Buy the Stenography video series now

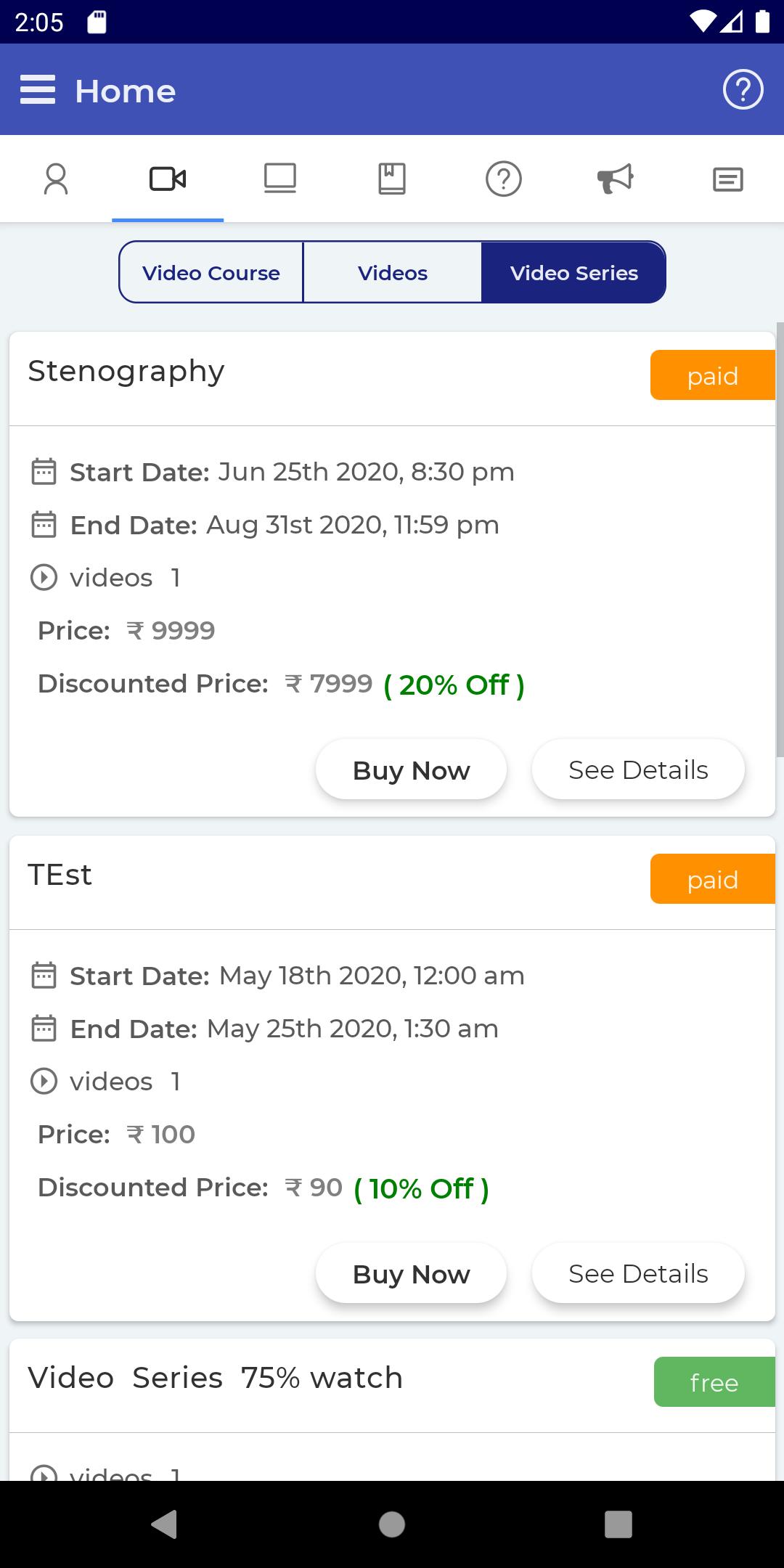pyautogui.click(x=411, y=769)
